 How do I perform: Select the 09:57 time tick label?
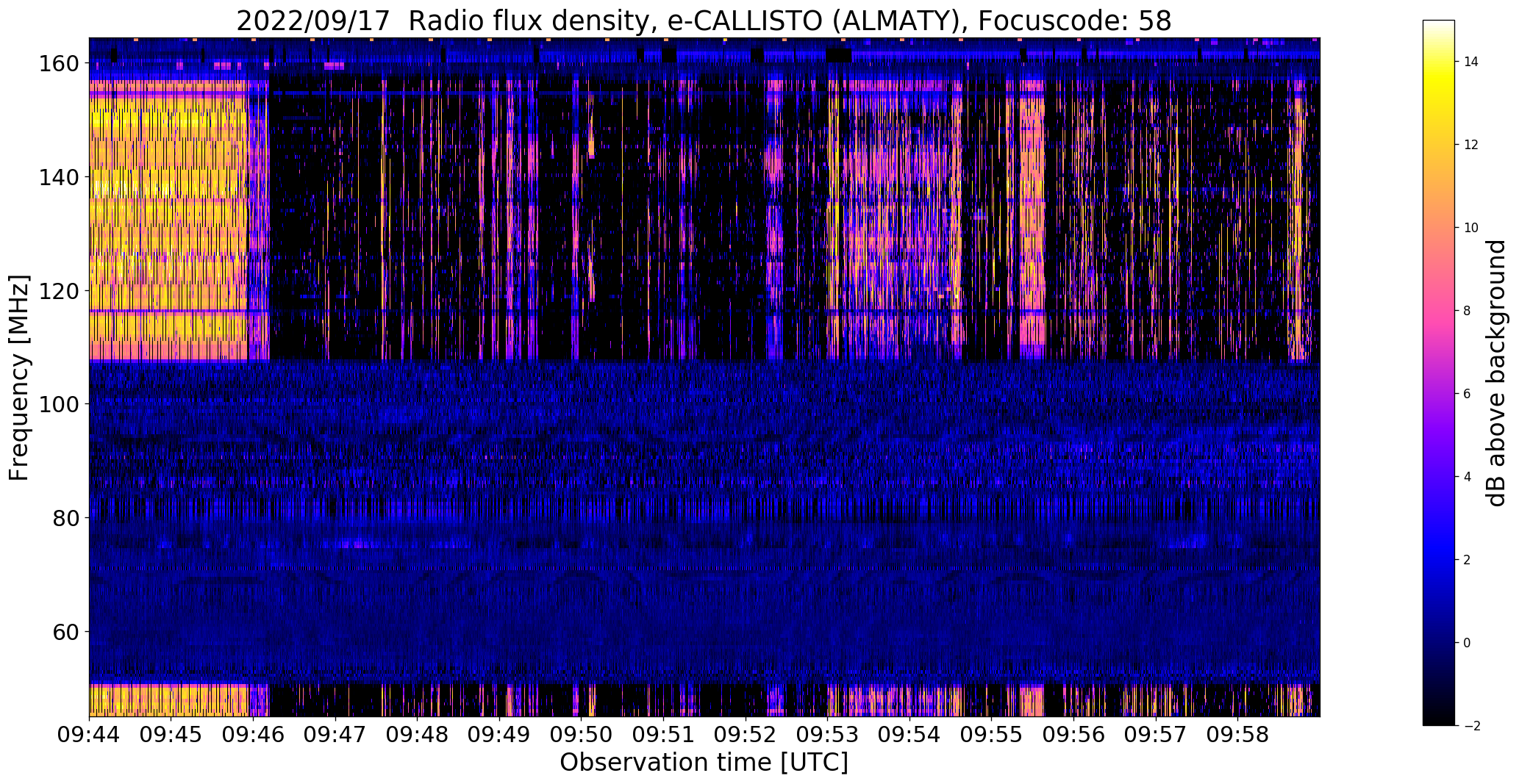tap(1155, 734)
